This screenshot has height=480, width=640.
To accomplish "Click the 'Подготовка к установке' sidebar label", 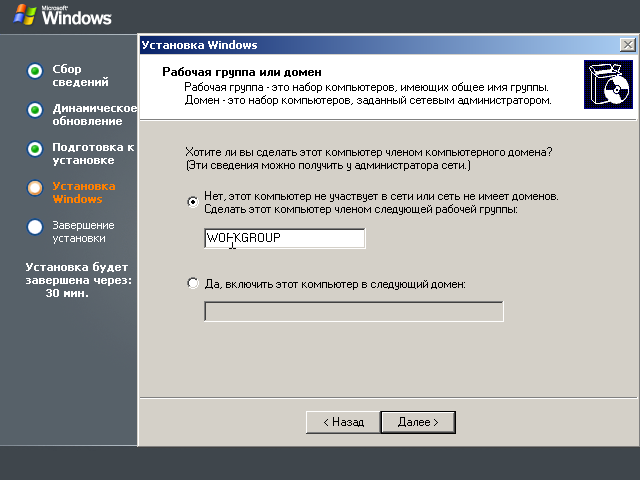I will [x=93, y=153].
